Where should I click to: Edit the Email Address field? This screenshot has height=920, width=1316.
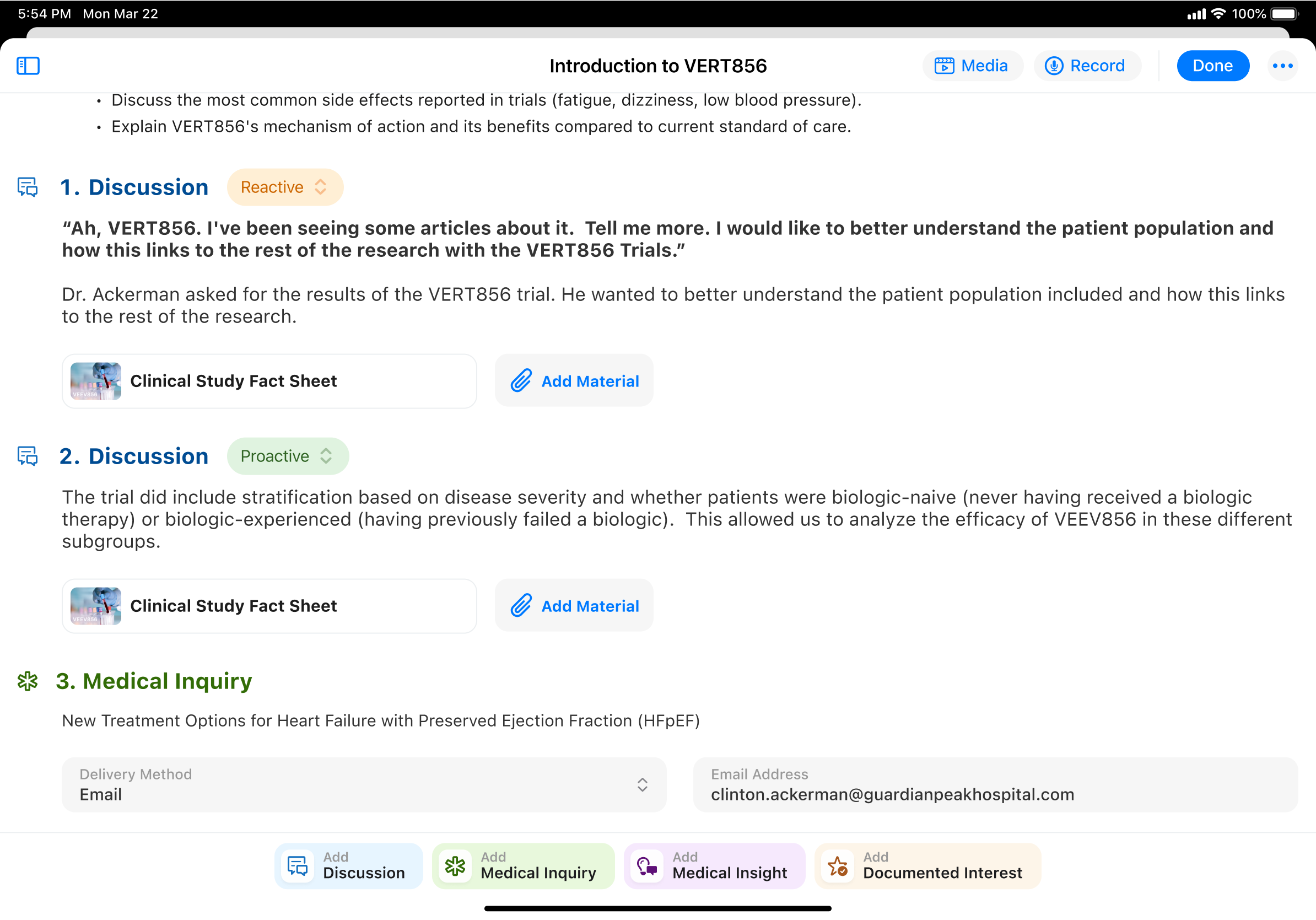(995, 784)
